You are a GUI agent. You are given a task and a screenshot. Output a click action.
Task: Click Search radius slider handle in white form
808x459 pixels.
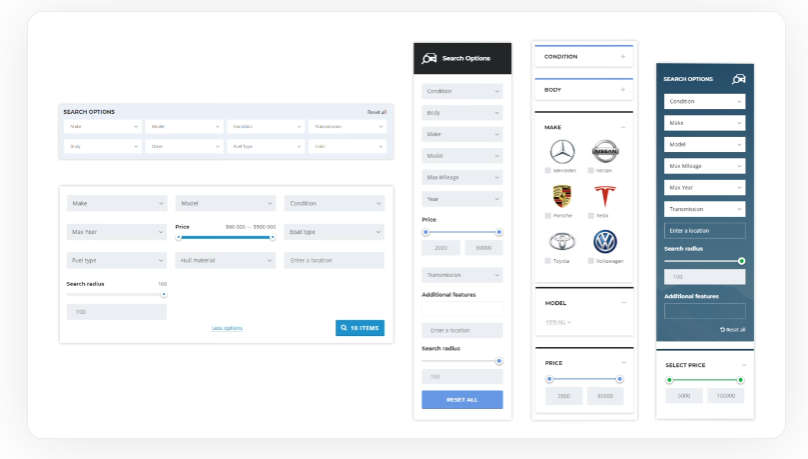[x=163, y=295]
